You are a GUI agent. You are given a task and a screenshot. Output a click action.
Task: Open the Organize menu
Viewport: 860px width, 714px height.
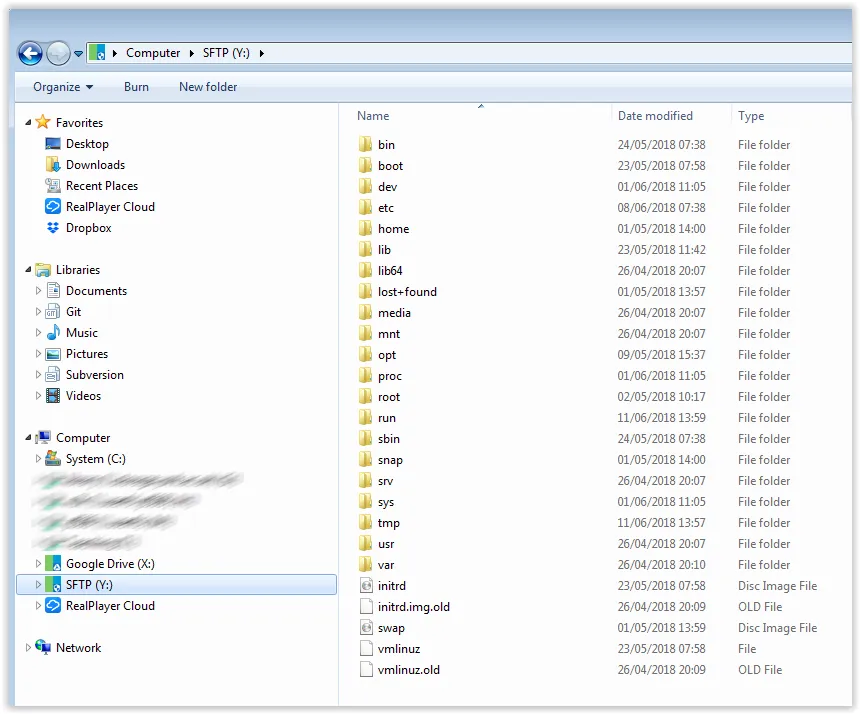pyautogui.click(x=63, y=87)
